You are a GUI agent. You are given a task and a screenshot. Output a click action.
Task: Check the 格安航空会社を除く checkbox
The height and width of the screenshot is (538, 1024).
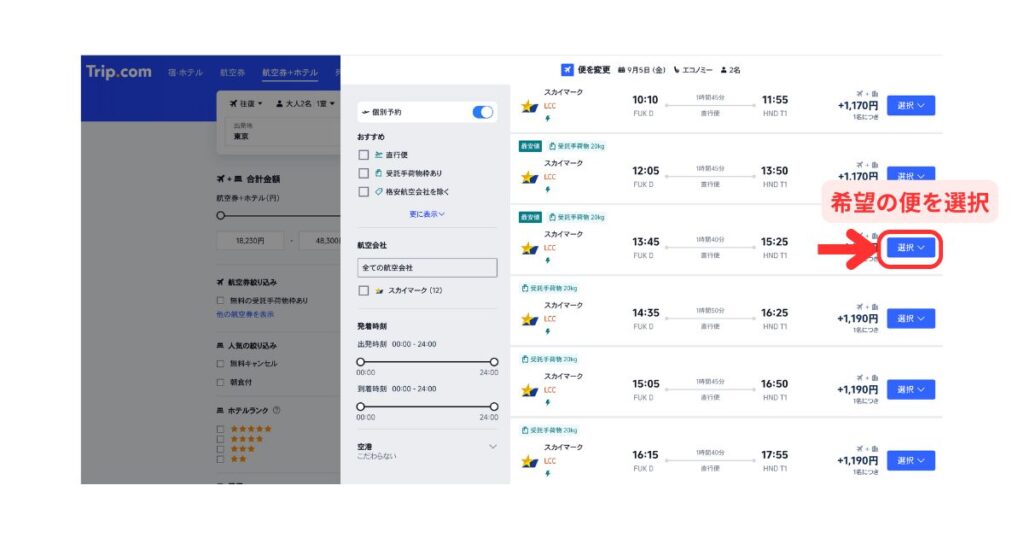364,192
